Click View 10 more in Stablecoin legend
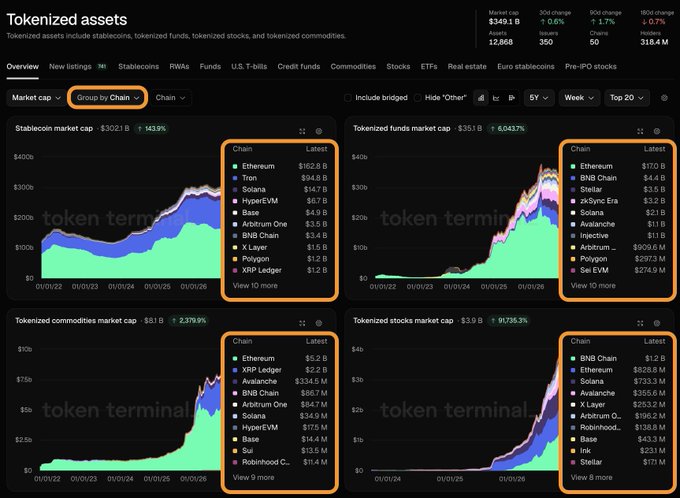680x498 pixels. pos(255,285)
